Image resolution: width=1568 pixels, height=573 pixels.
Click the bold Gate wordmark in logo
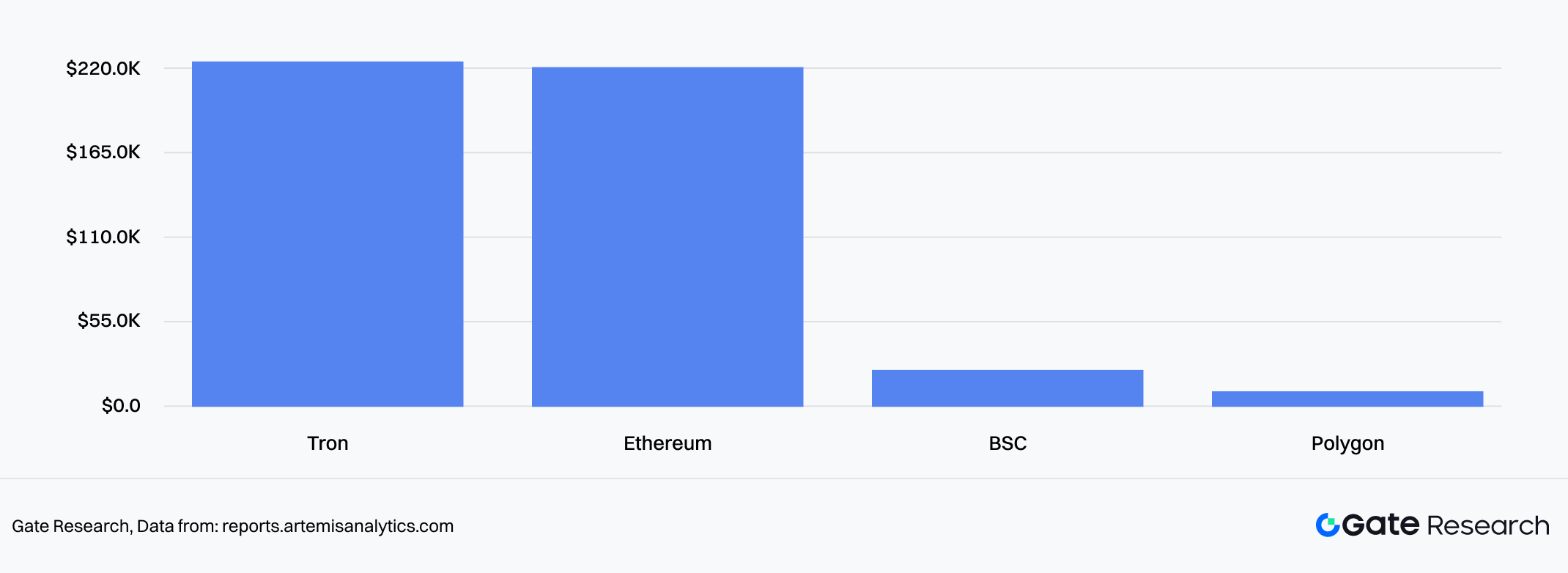1381,525
